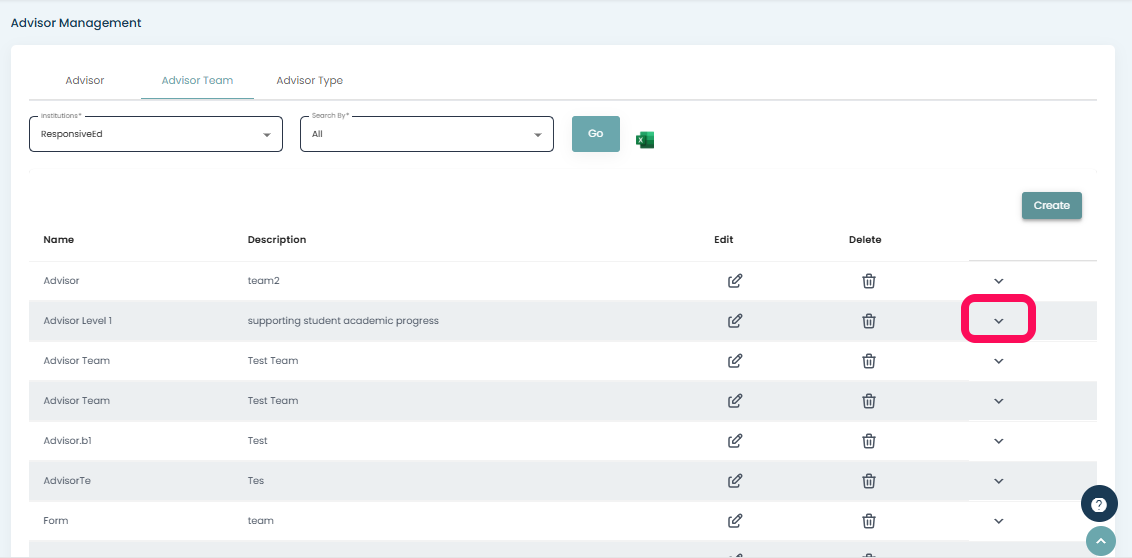The height and width of the screenshot is (558, 1132).
Task: Expand the Form team row details
Action: (998, 521)
